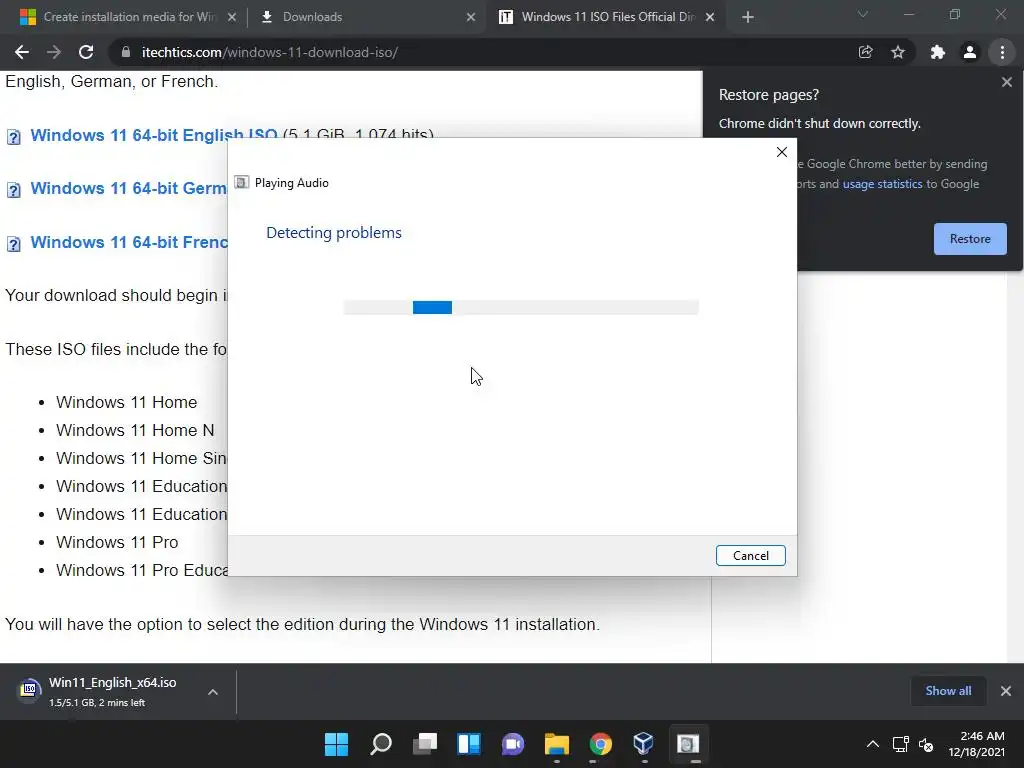
Task: Close the Downloads tab
Action: [471, 17]
